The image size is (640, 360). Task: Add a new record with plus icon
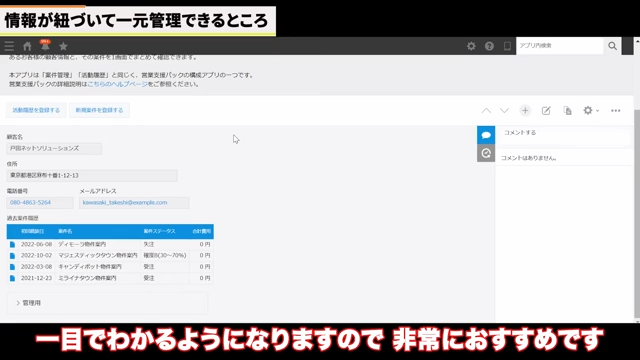(525, 111)
